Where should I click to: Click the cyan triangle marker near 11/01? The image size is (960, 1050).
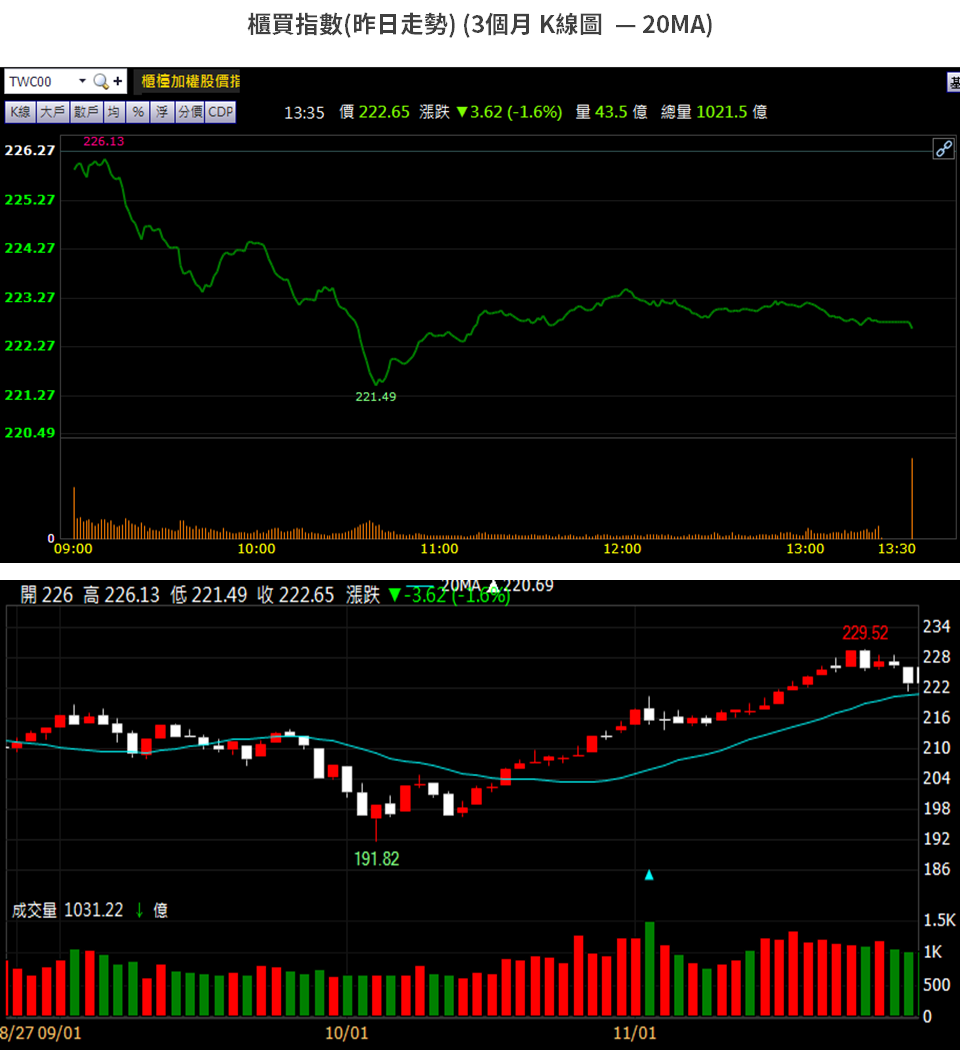tap(649, 875)
